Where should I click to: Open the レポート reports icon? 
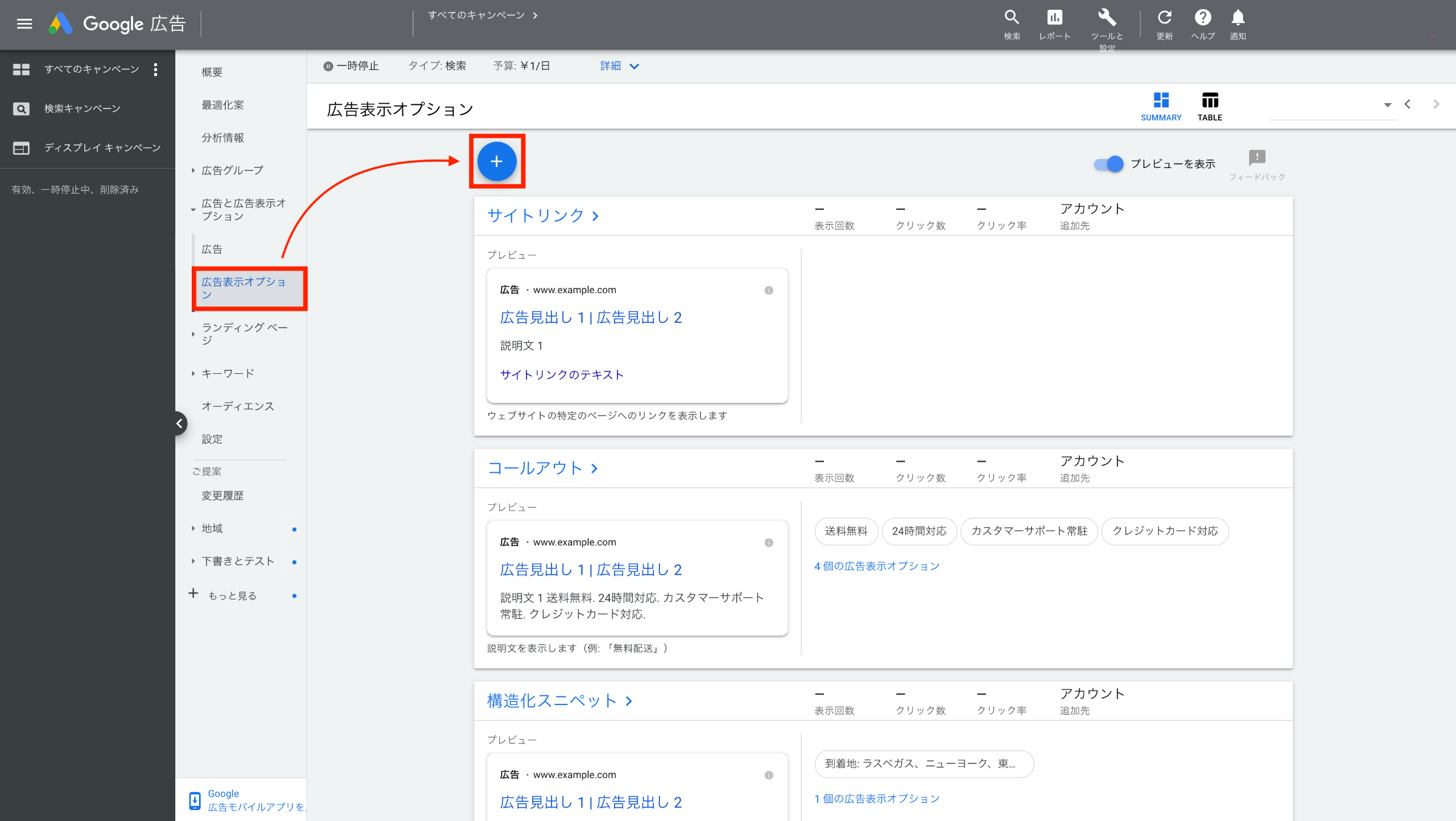point(1054,24)
